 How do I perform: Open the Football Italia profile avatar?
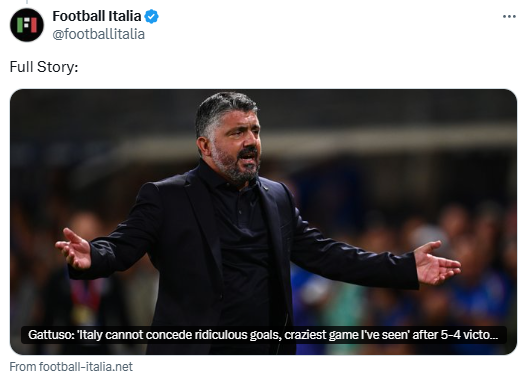(27, 25)
